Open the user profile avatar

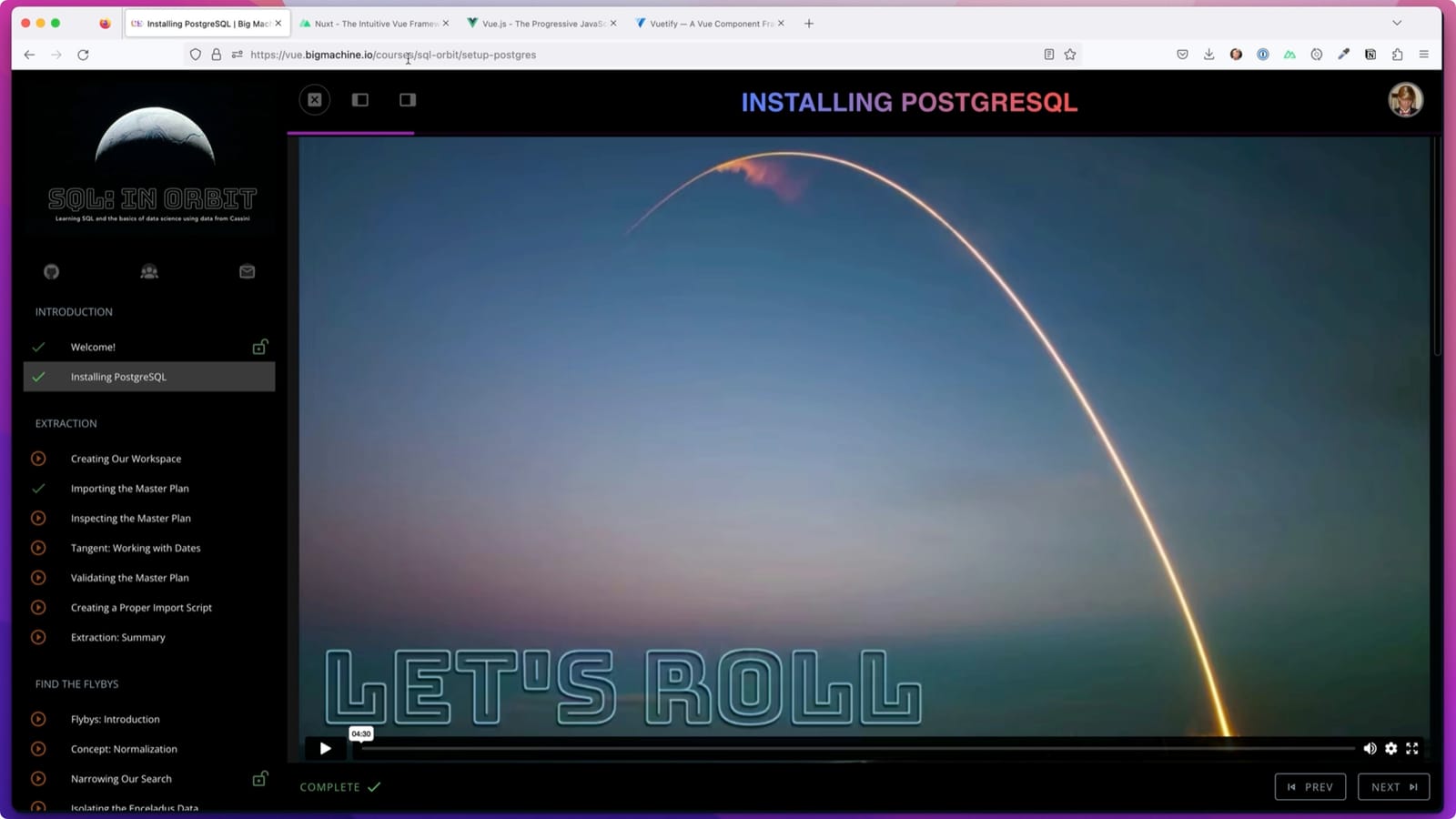(1405, 100)
